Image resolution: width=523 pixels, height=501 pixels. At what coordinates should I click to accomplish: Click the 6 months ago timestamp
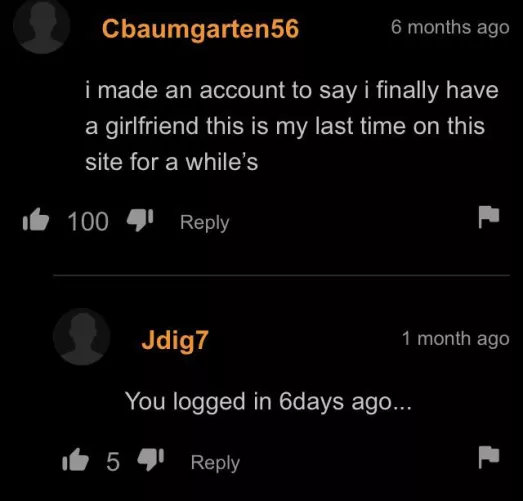(x=450, y=27)
